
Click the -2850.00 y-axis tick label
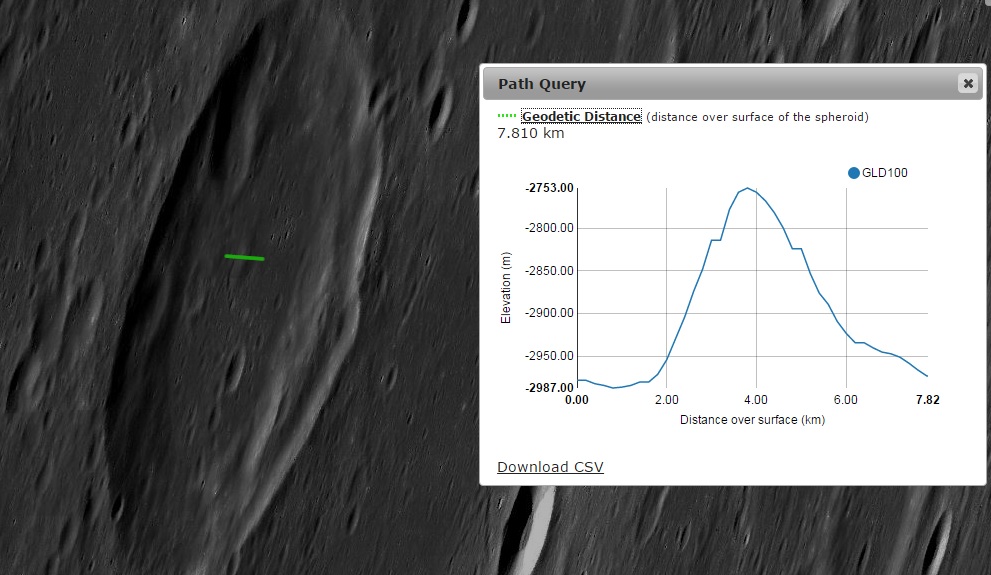549,271
